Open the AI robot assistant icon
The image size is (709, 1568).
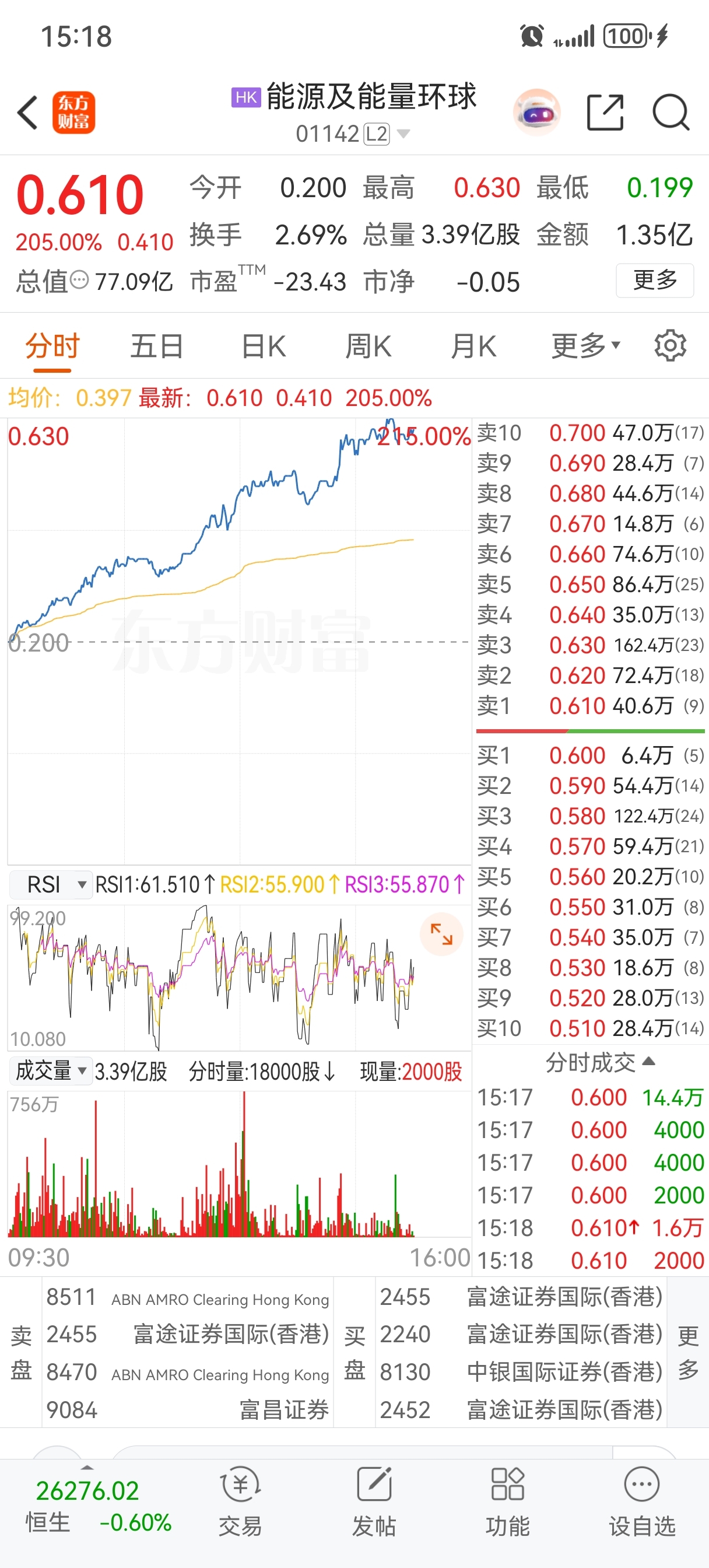[x=537, y=113]
